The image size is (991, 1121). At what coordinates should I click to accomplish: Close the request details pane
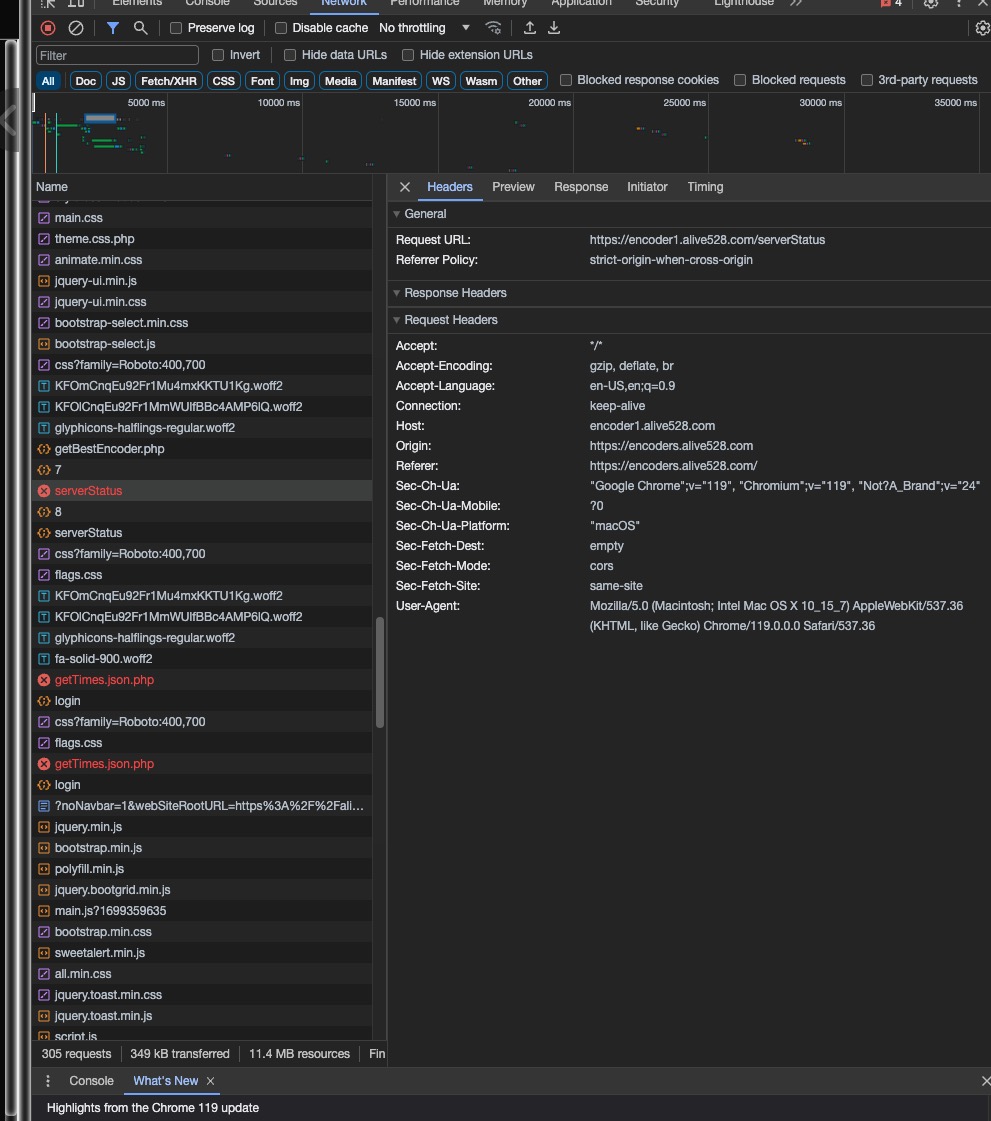pyautogui.click(x=405, y=187)
